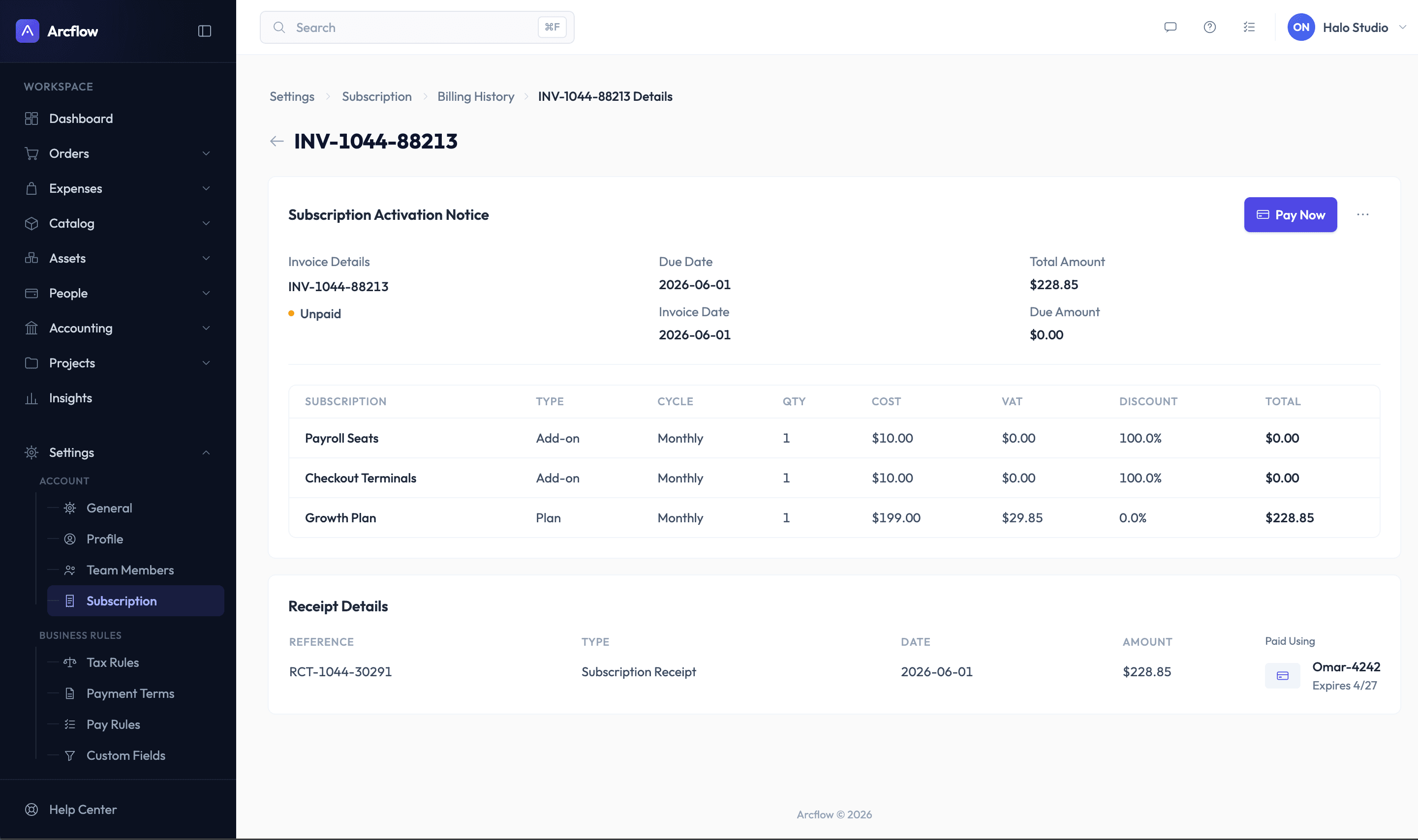
Task: Open Payment Terms in sidebar
Action: point(135,693)
